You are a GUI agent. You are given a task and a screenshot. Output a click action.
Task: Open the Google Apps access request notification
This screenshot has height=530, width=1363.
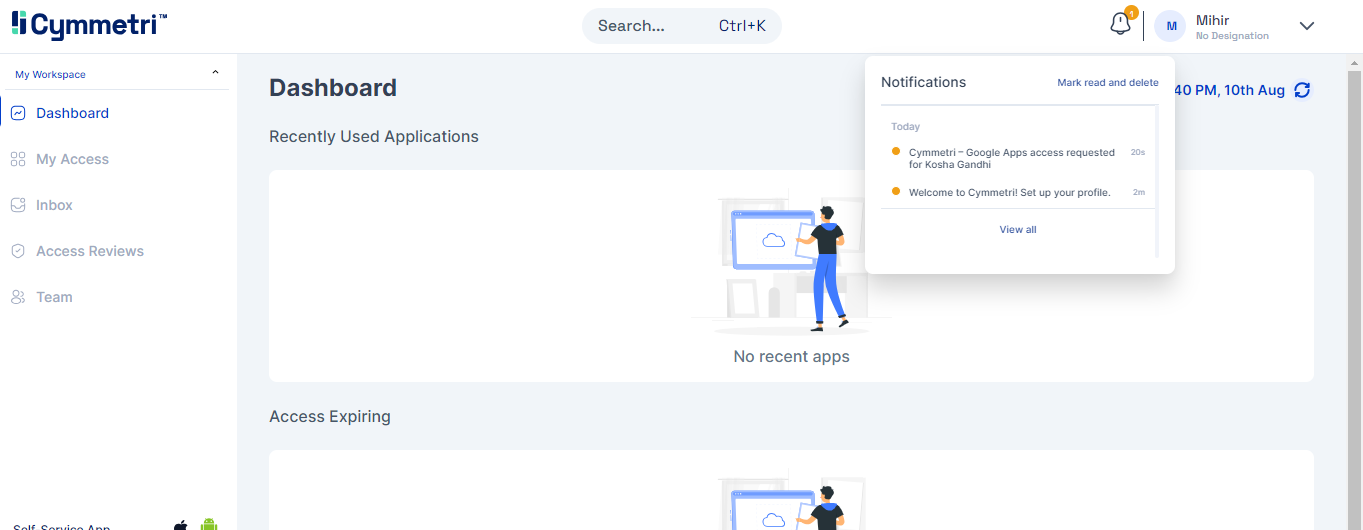1011,158
